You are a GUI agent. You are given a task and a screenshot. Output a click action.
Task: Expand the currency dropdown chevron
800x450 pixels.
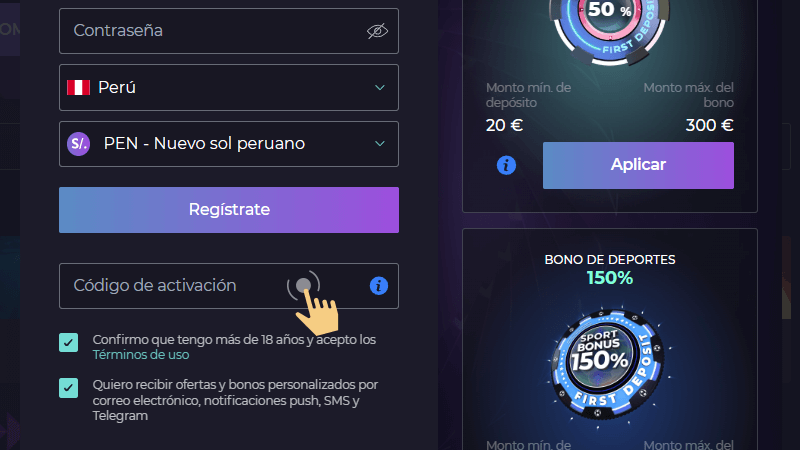[380, 144]
